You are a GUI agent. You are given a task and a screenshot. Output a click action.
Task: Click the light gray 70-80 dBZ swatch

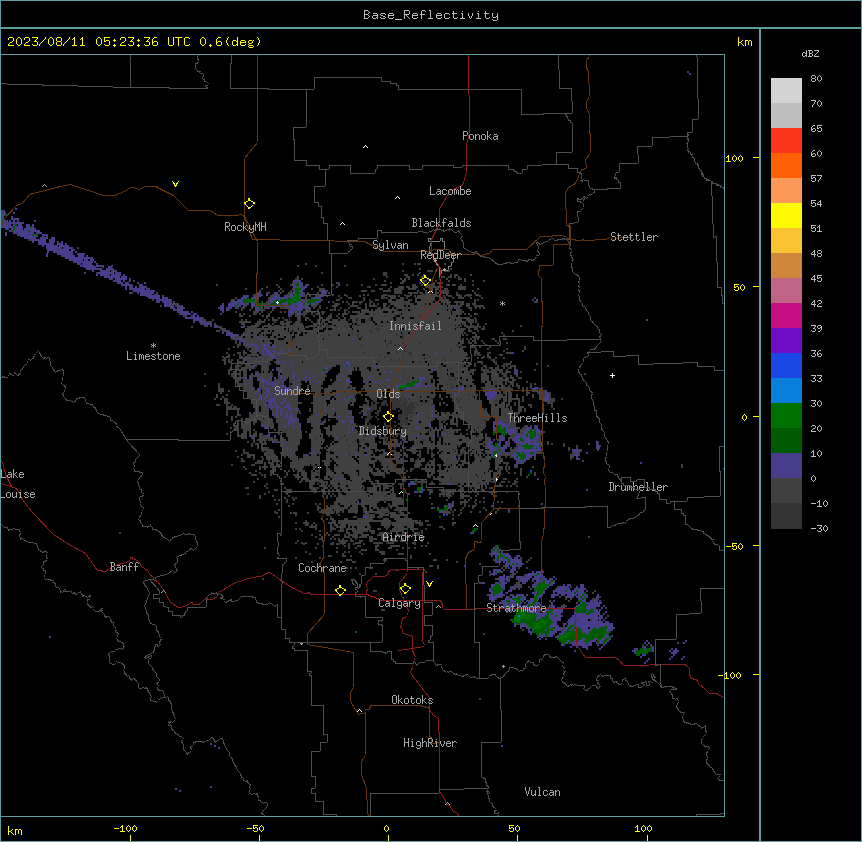[786, 90]
